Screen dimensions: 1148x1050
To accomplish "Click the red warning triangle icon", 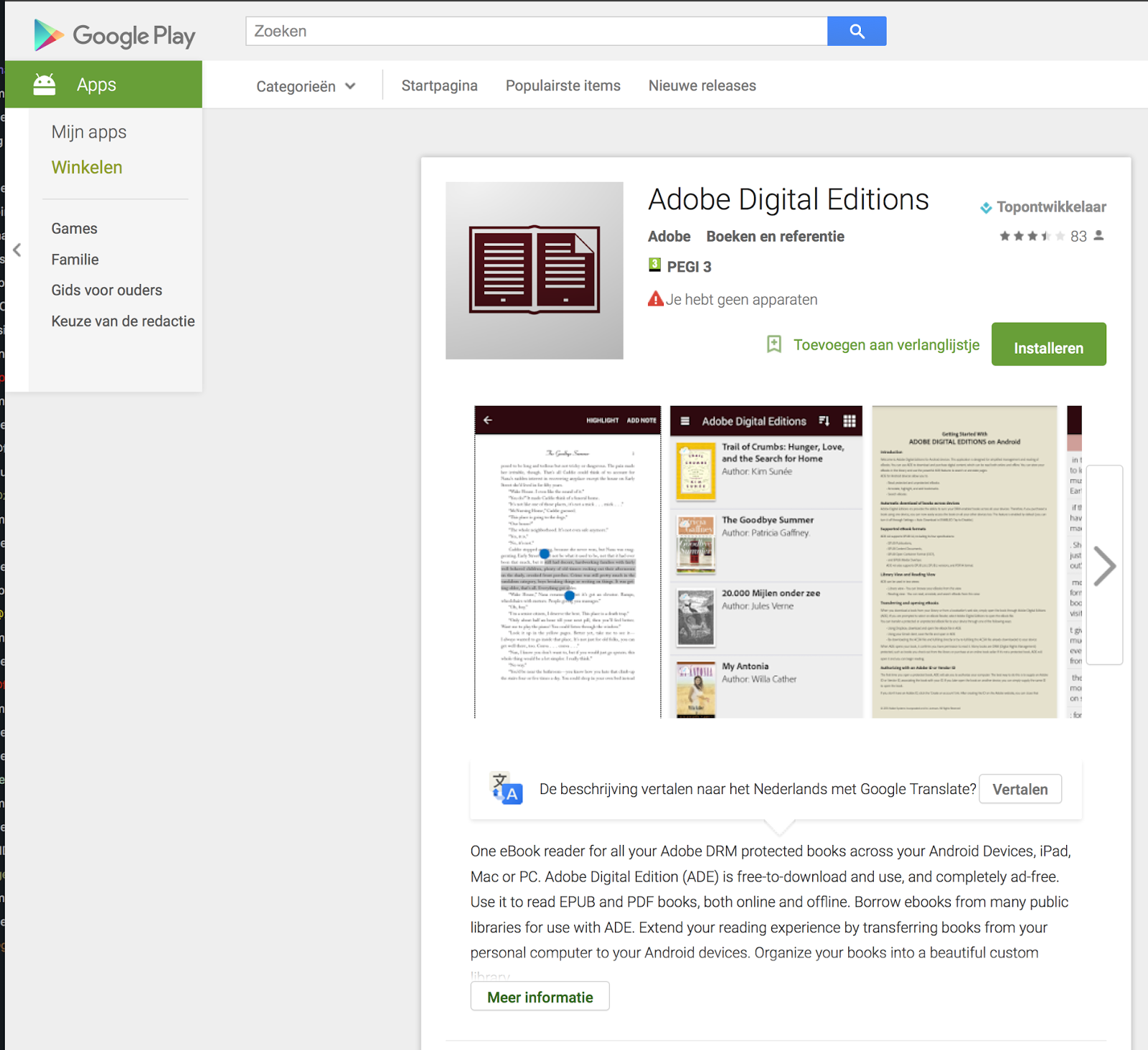I will click(656, 298).
